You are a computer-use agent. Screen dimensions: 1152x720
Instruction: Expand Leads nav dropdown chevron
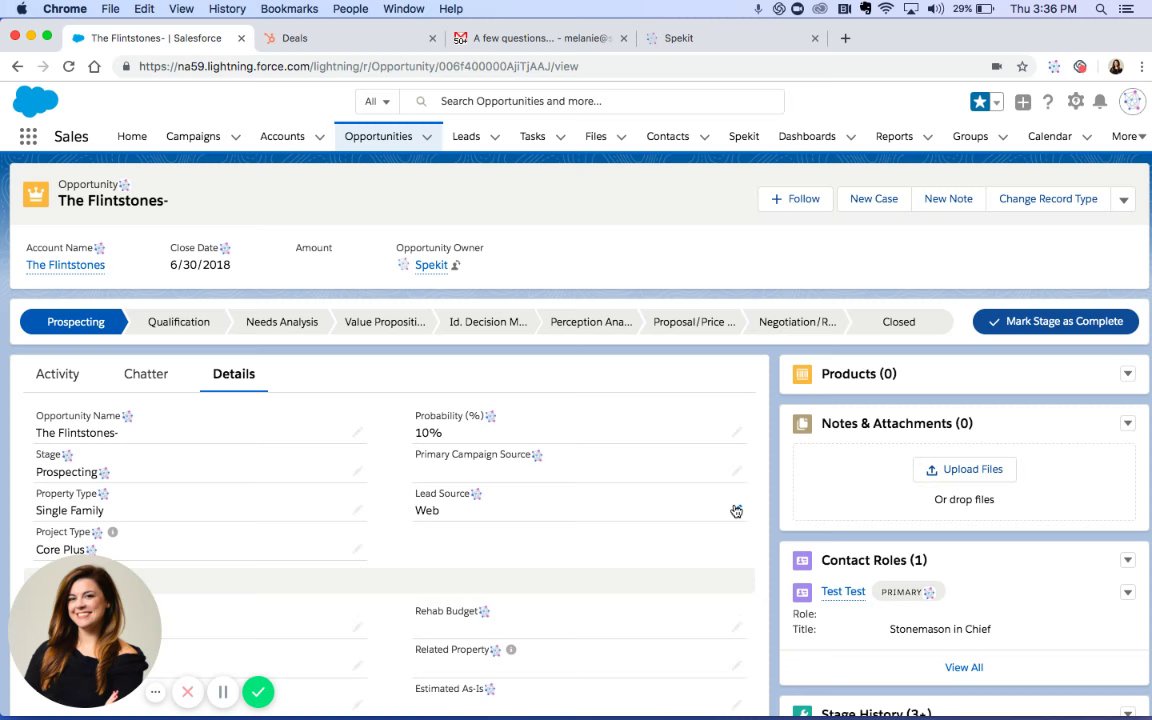tap(495, 137)
